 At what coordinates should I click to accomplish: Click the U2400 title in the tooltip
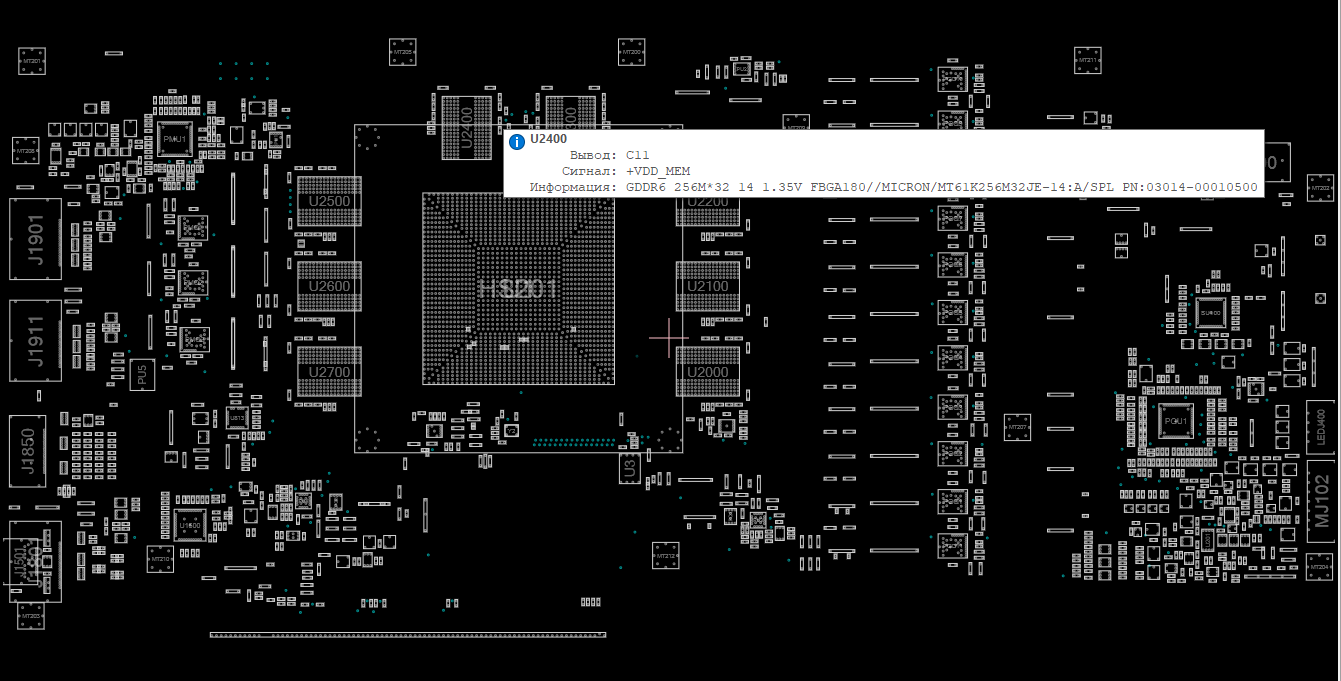(x=548, y=139)
